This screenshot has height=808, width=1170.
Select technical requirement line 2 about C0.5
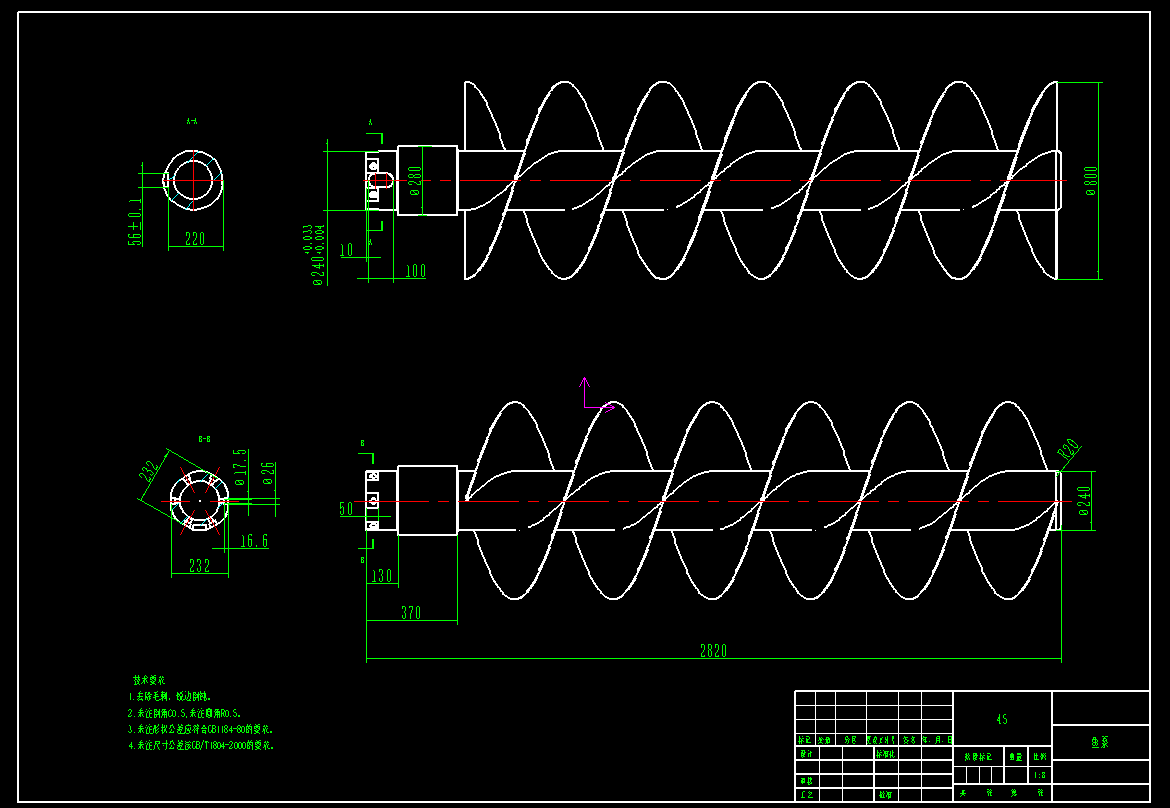184,713
